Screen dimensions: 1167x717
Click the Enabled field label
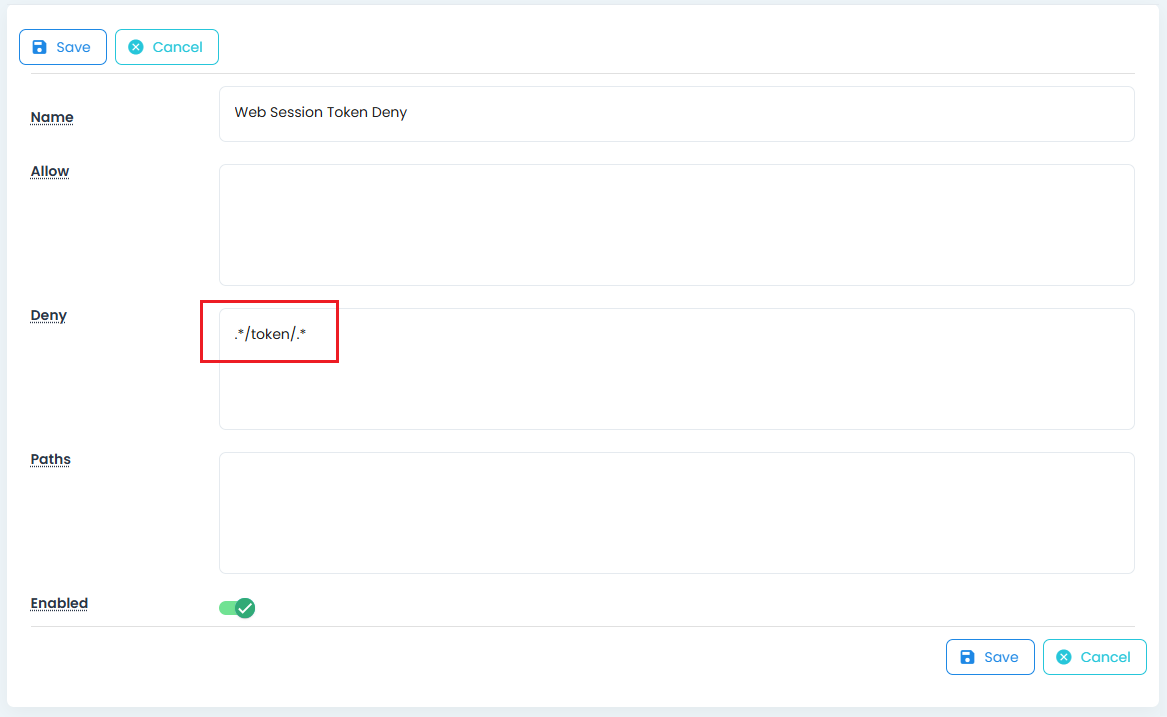pos(59,603)
